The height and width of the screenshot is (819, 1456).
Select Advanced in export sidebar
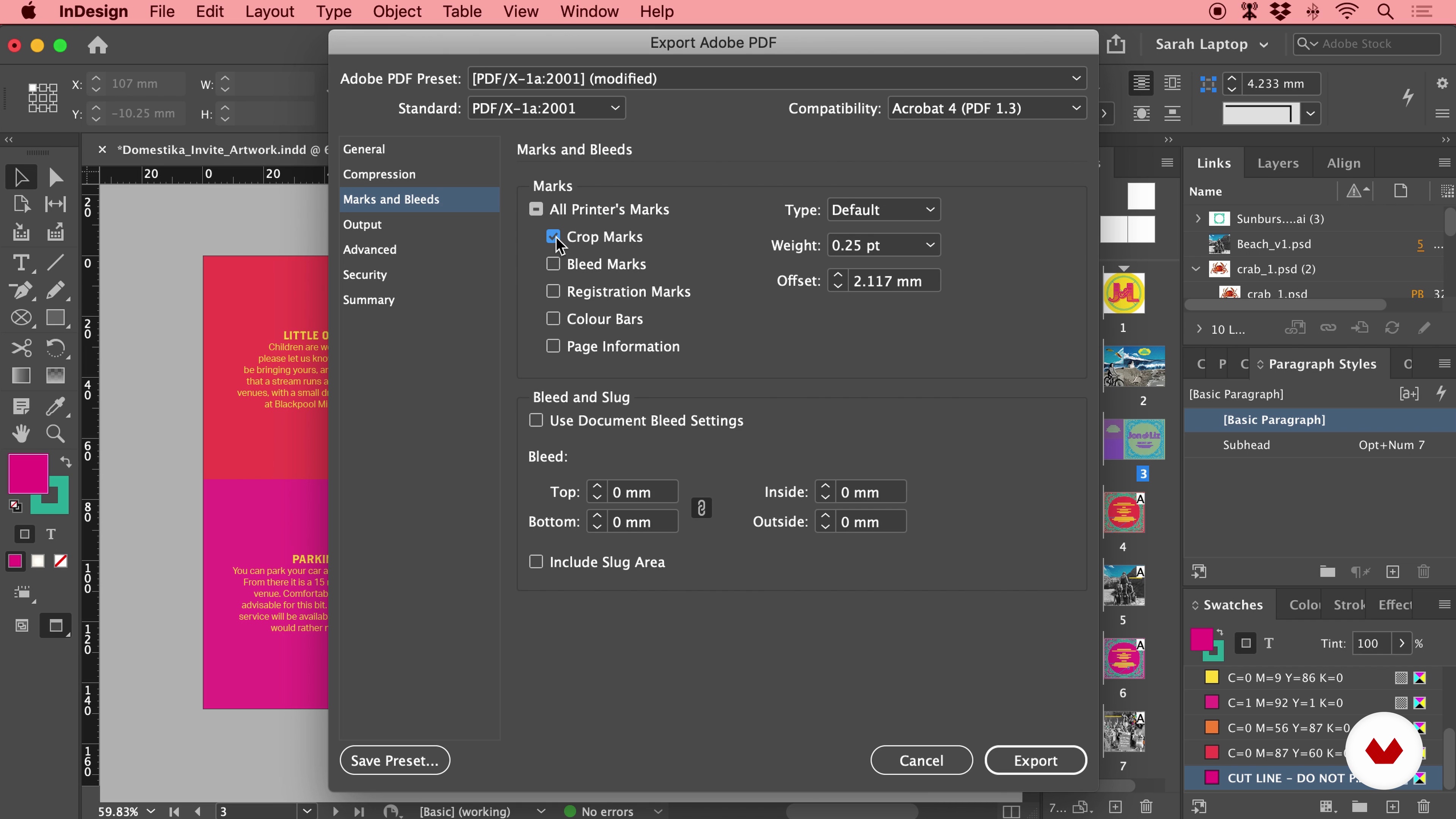(x=370, y=249)
